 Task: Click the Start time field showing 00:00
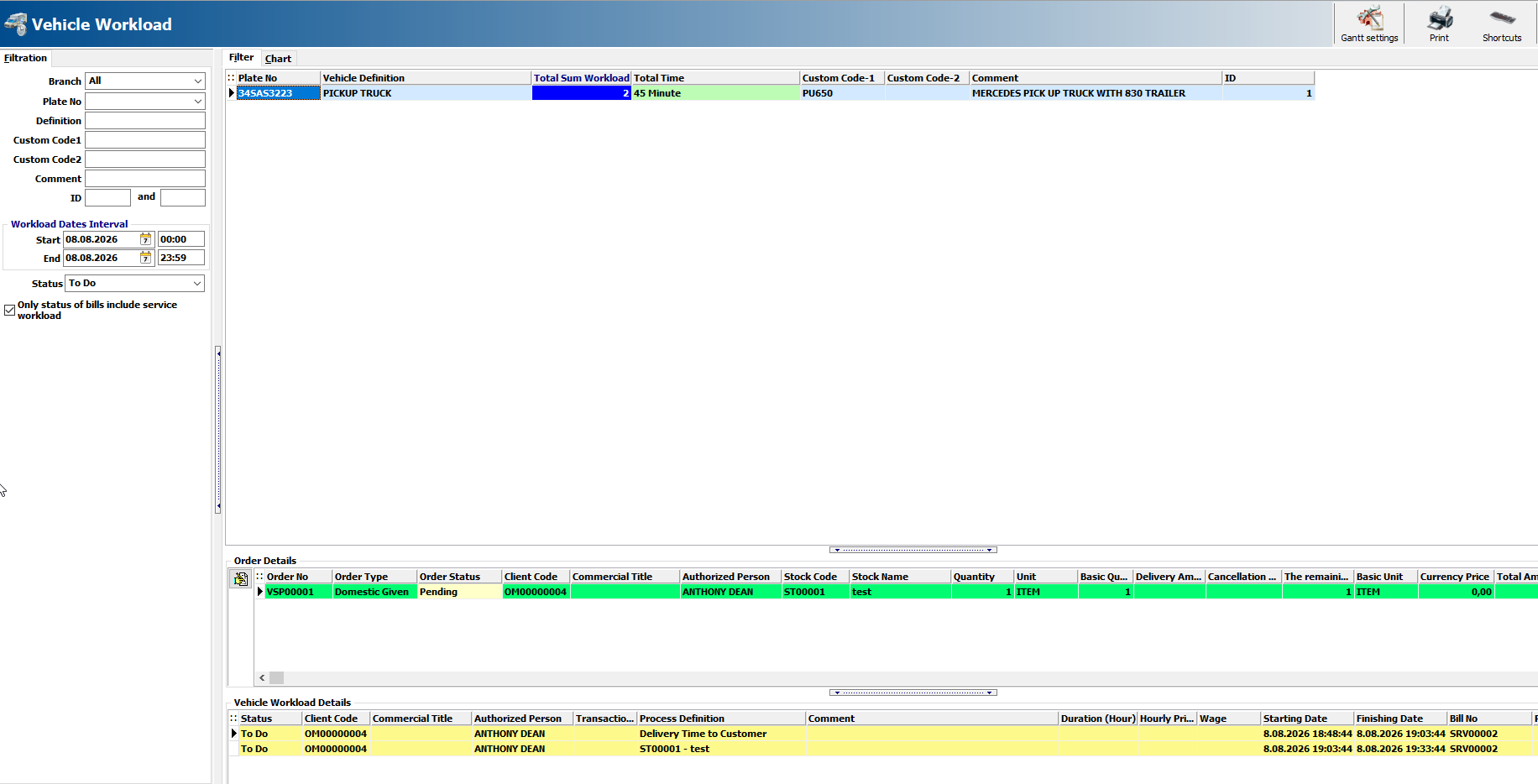181,239
